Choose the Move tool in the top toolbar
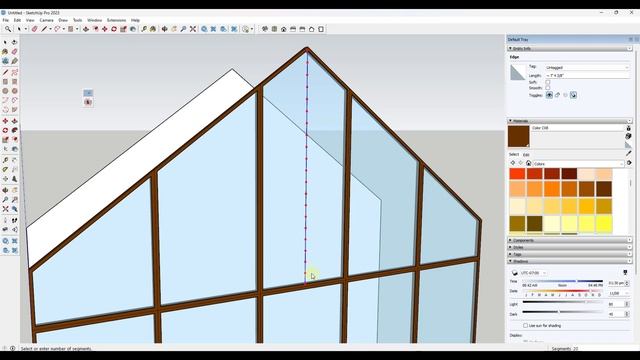Viewport: 640px width, 360px height. [104, 29]
